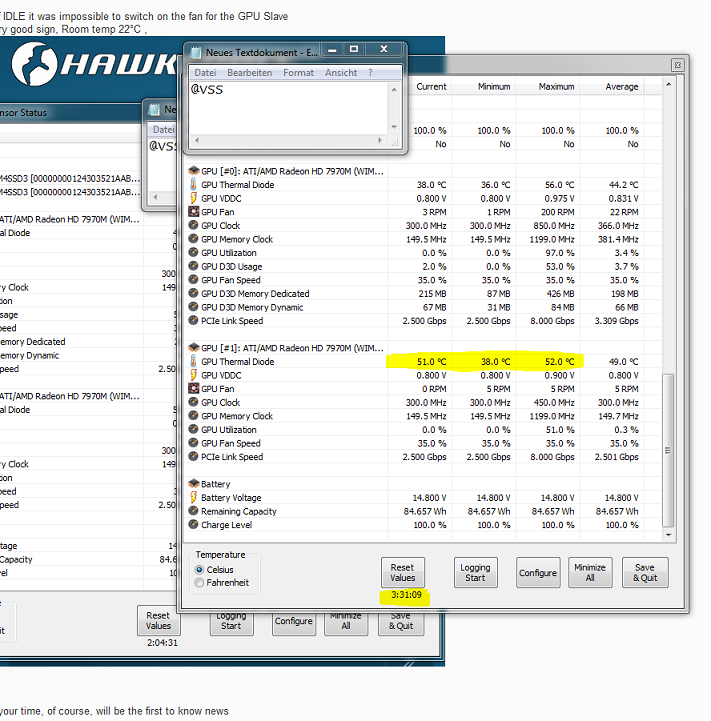Click Reset Values in back sensor window
Image resolution: width=711 pixels, height=721 pixels.
coord(158,620)
